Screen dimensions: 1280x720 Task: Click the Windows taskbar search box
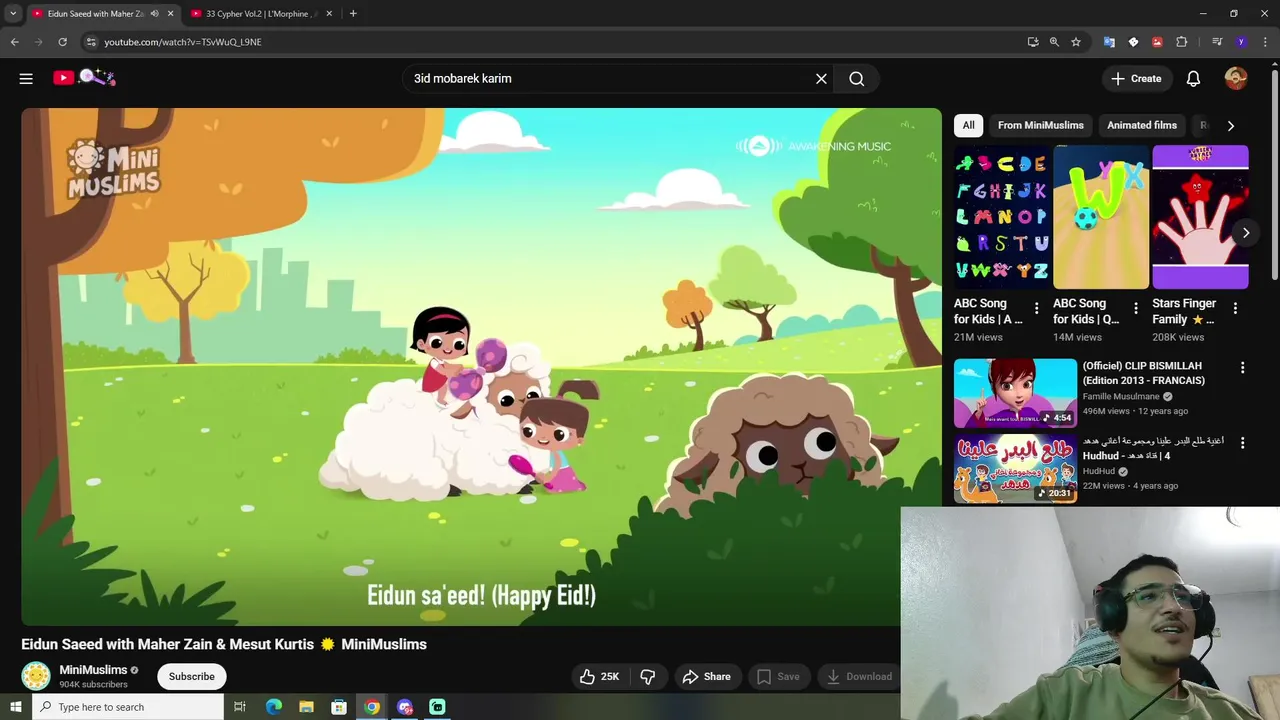click(128, 707)
